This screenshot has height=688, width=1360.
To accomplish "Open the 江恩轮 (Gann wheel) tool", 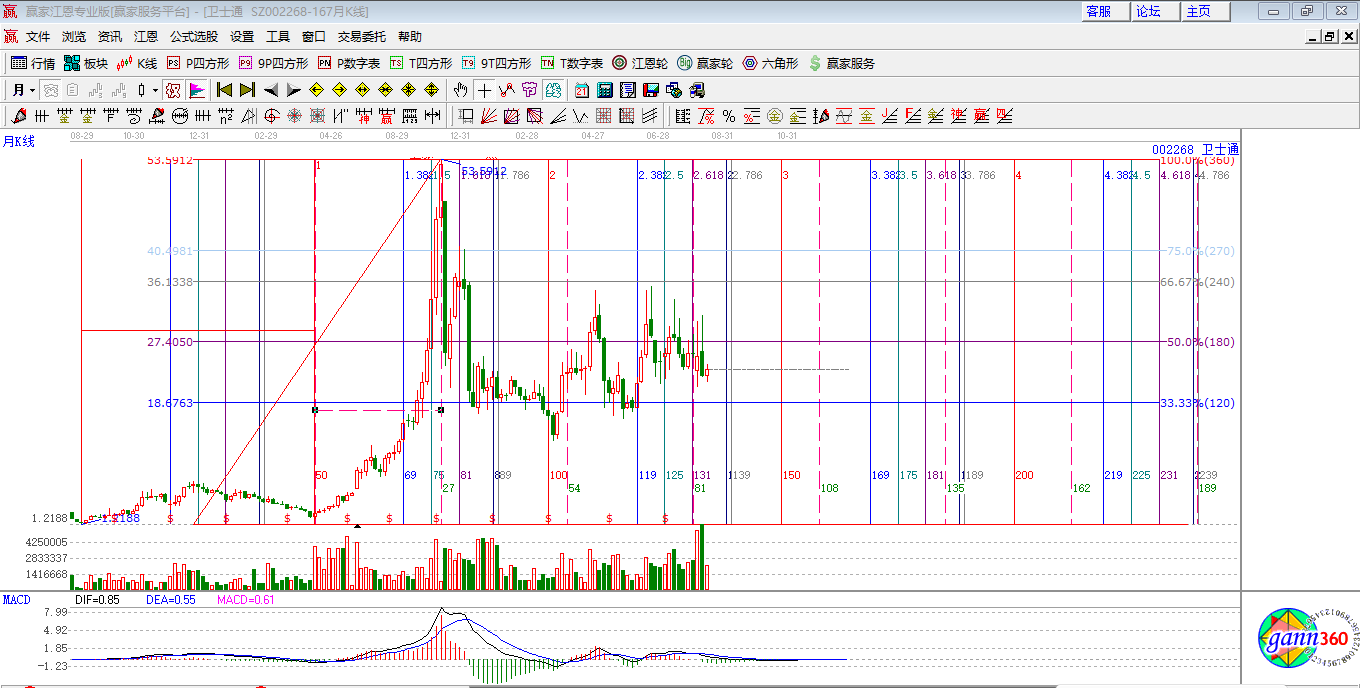I will [x=640, y=63].
